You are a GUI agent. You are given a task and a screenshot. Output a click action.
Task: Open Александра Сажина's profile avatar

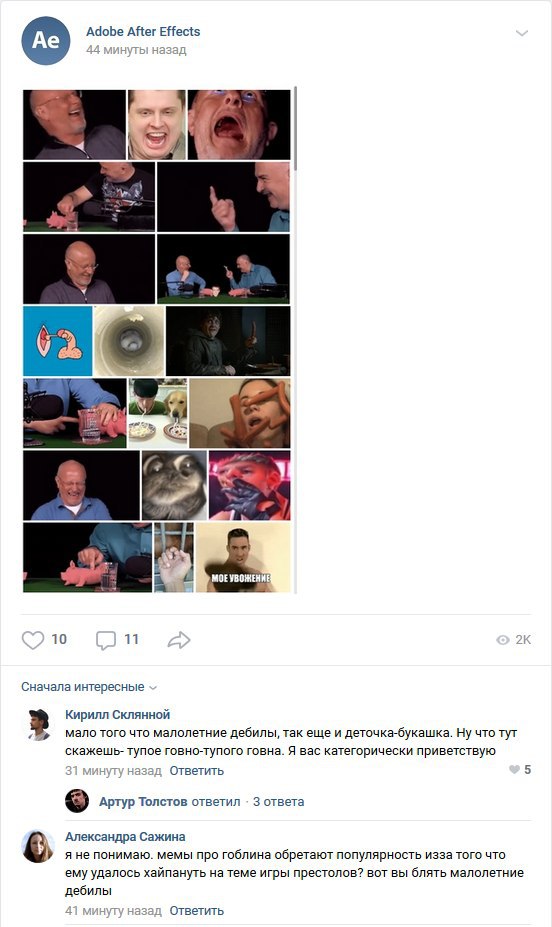coord(38,846)
